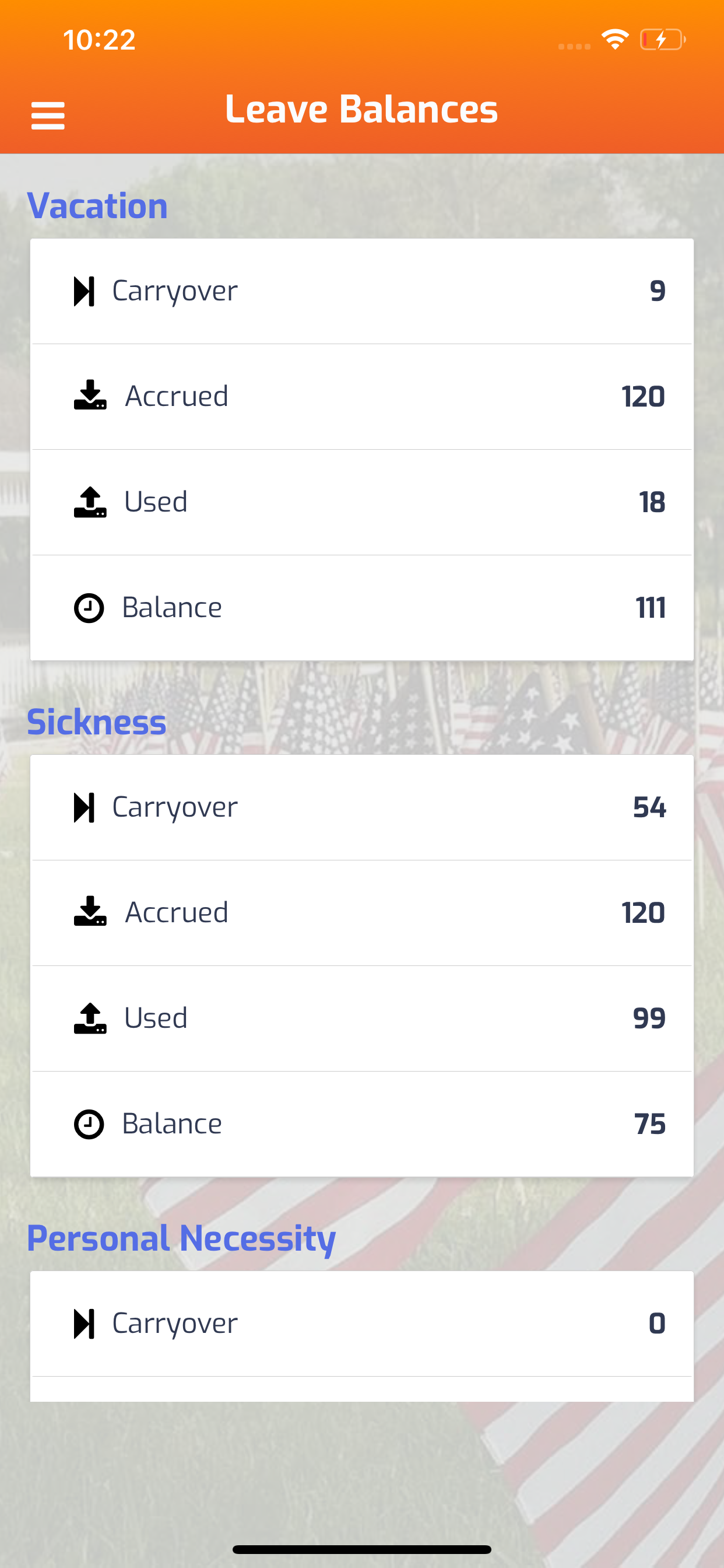Tap the Sickness Accrued download icon
724x1568 pixels.
coord(90,912)
